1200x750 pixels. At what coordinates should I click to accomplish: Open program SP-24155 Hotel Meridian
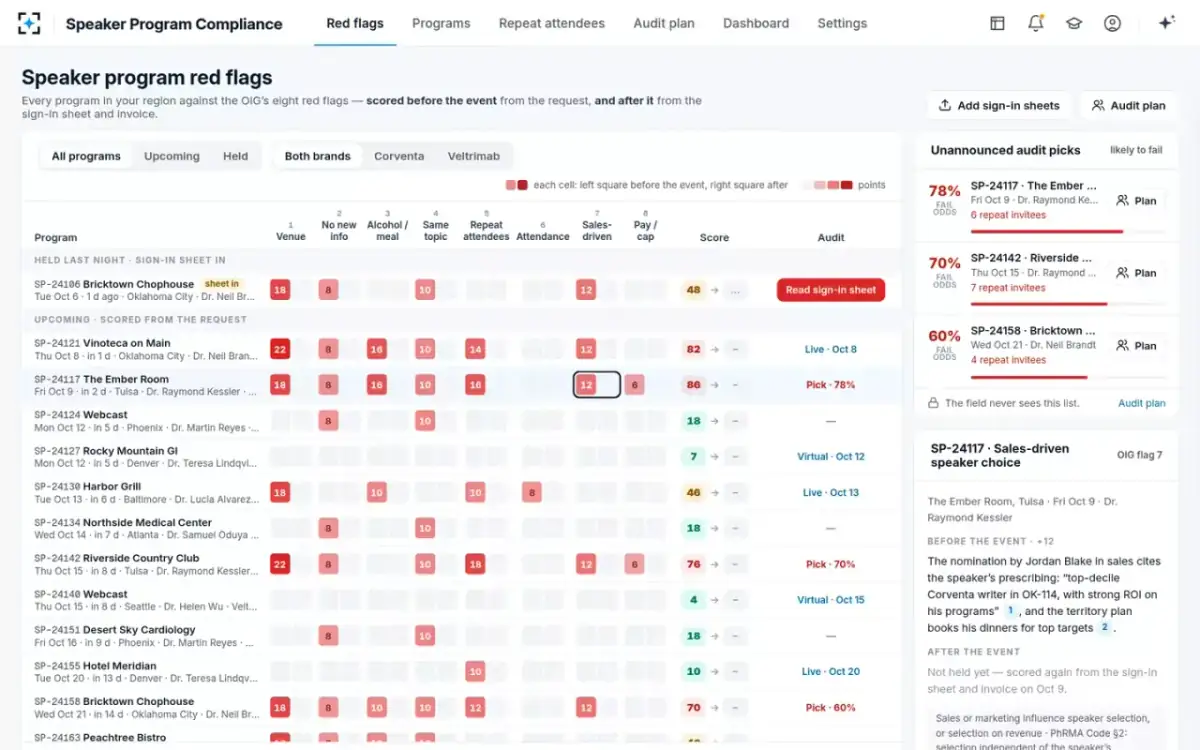pos(460,672)
